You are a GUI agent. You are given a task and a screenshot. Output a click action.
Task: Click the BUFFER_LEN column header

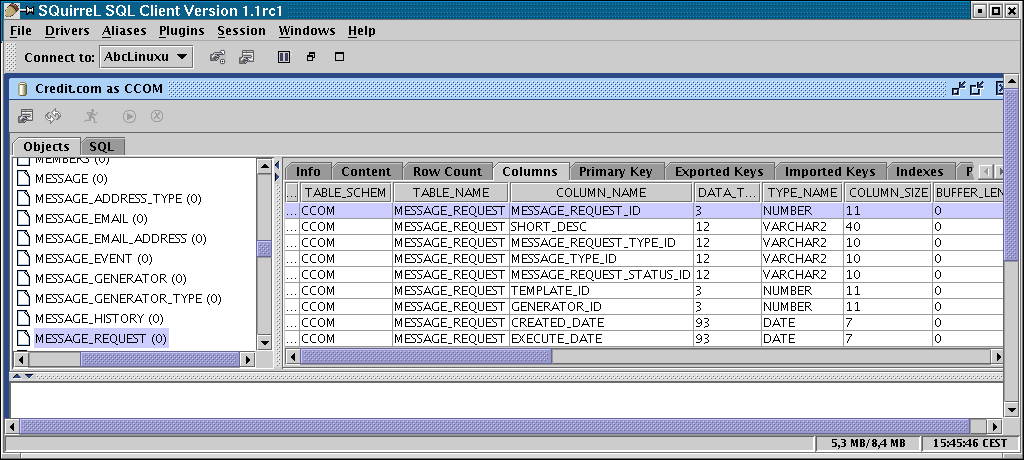tap(968, 192)
